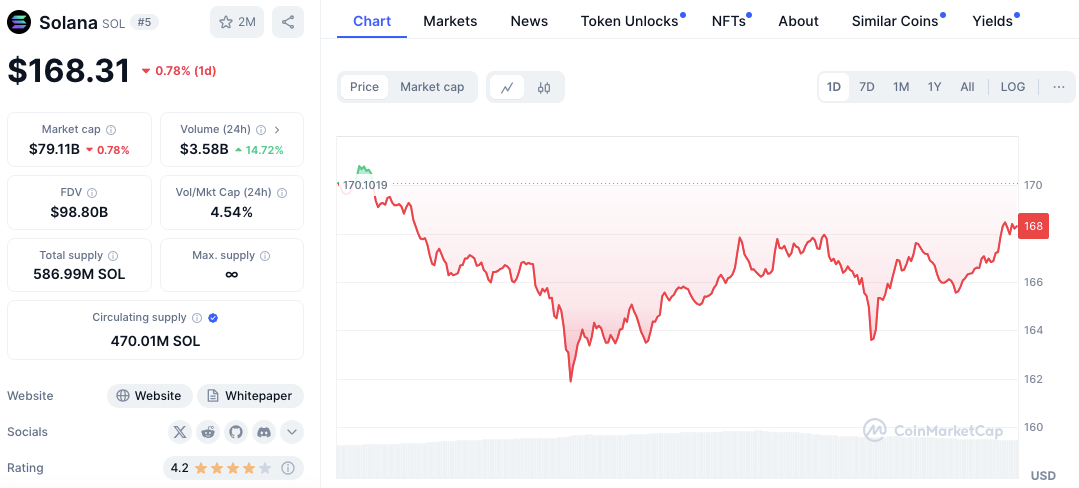Viewport: 1079px width, 488px height.
Task: Open Solana's GitHub social icon
Action: [x=236, y=432]
